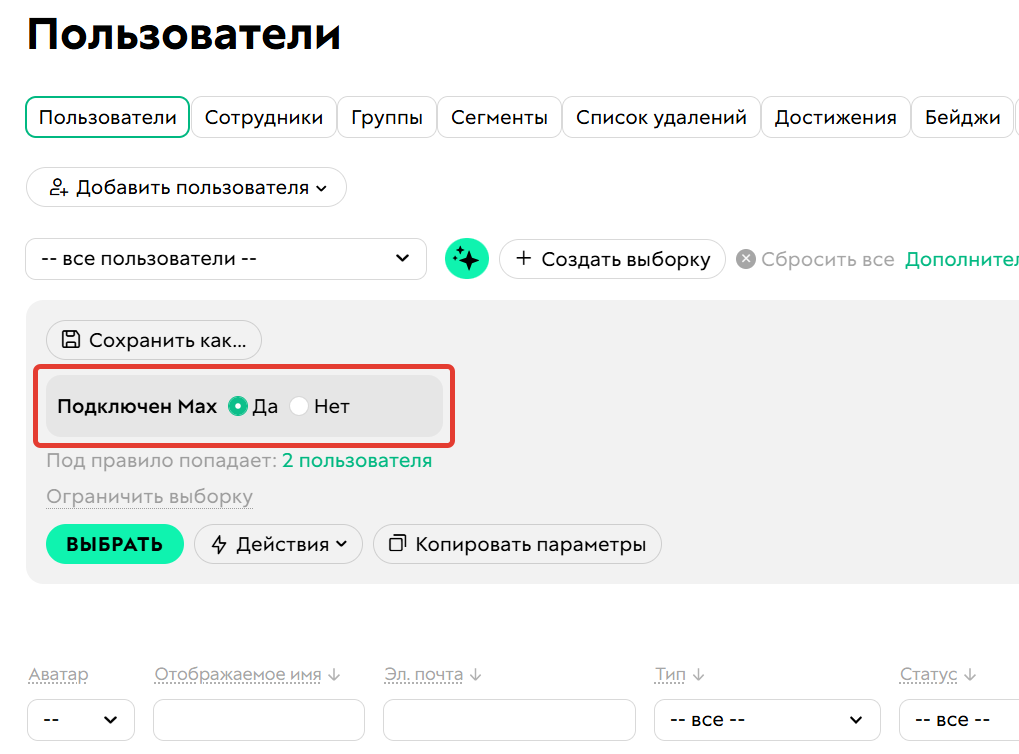Select 'Нет' for 'Подключен Max'
The height and width of the screenshot is (754, 1019).
click(299, 405)
